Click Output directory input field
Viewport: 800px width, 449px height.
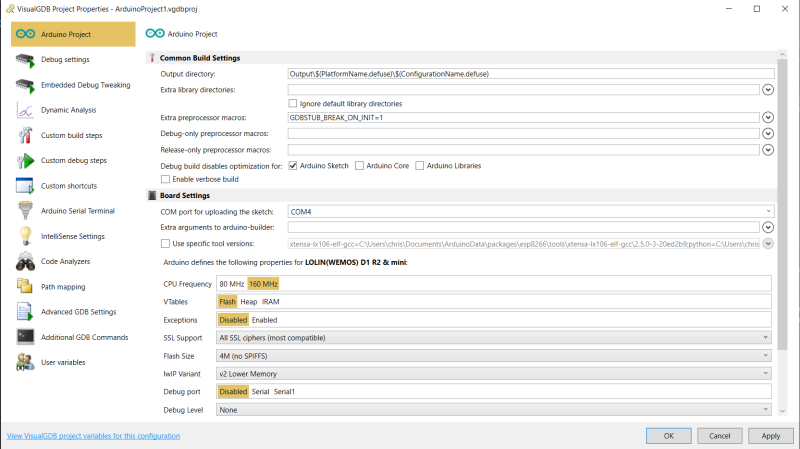tap(531, 74)
